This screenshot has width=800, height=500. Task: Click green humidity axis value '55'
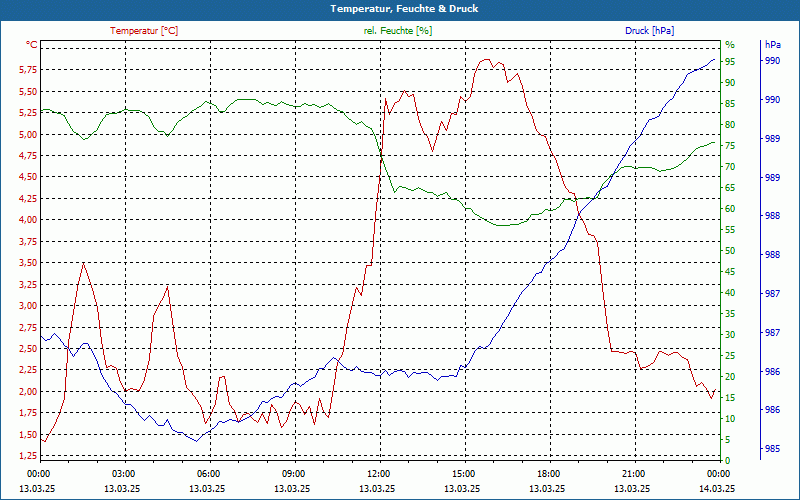point(730,230)
